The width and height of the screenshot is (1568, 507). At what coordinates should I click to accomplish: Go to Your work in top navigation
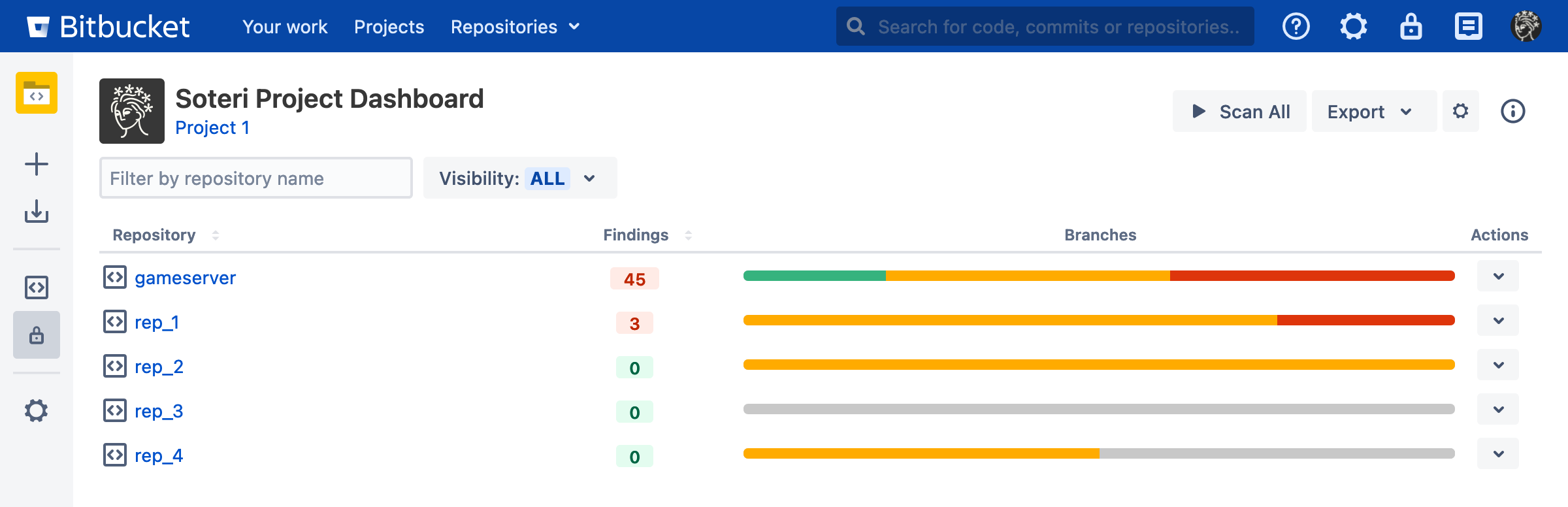coord(285,27)
